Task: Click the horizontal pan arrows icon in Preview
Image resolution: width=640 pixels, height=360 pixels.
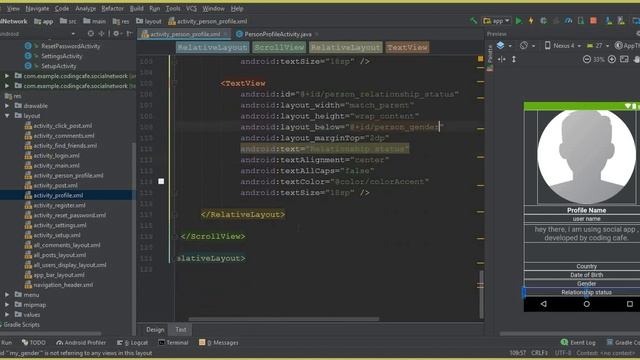Action: point(502,59)
